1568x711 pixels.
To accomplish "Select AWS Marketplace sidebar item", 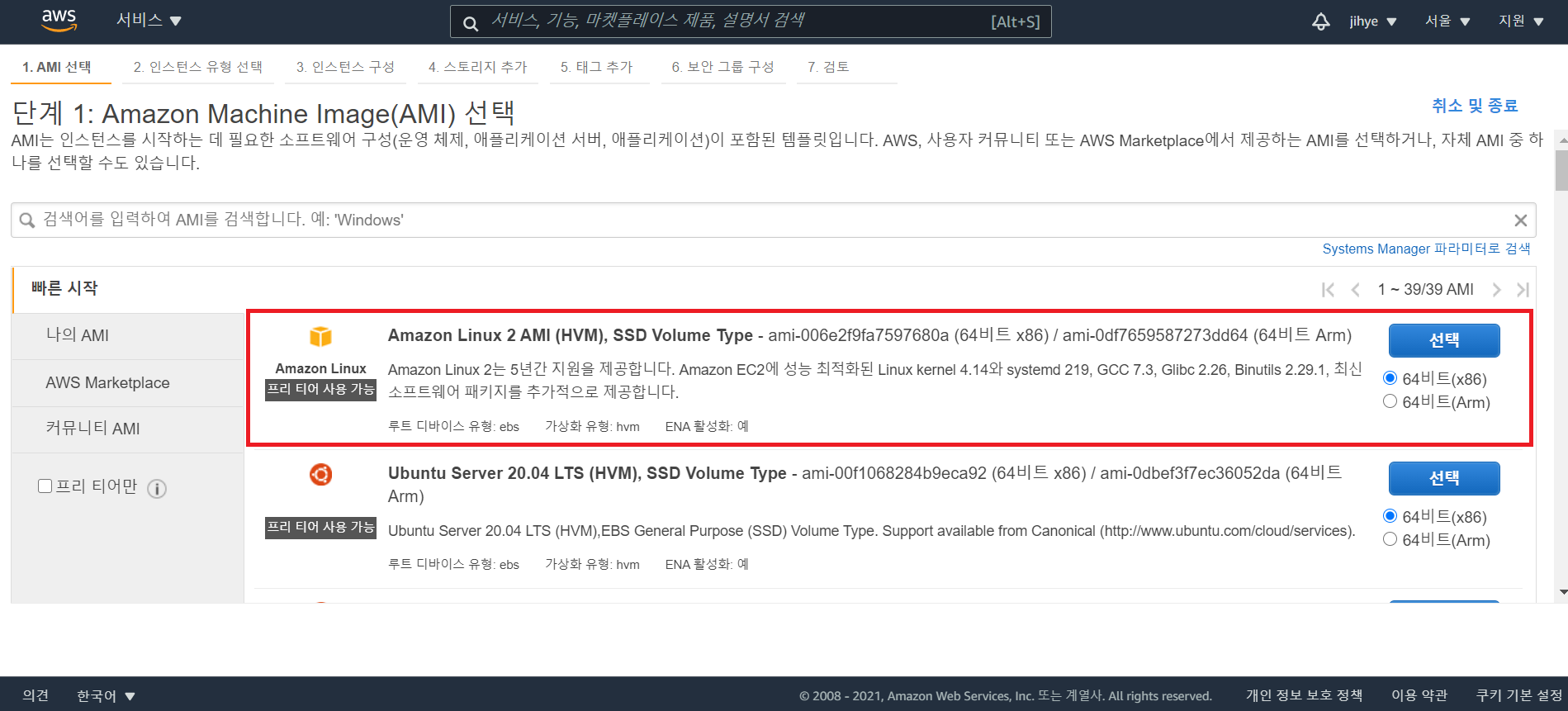I will coord(128,382).
